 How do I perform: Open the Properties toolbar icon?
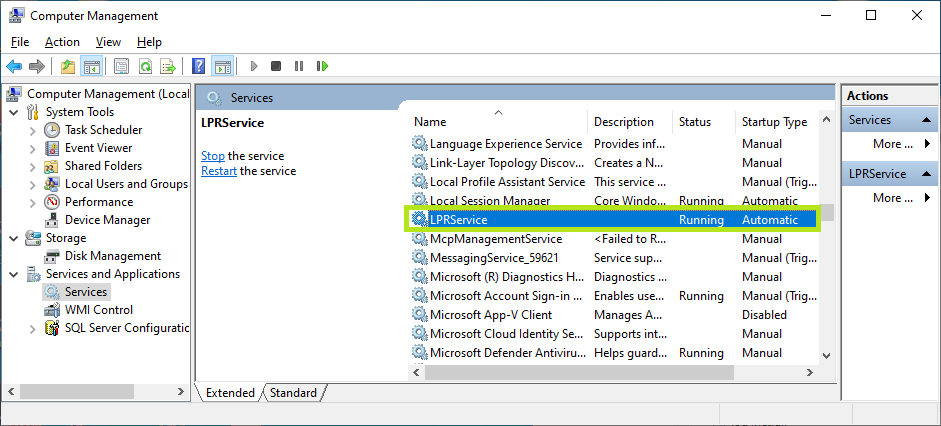tap(122, 66)
